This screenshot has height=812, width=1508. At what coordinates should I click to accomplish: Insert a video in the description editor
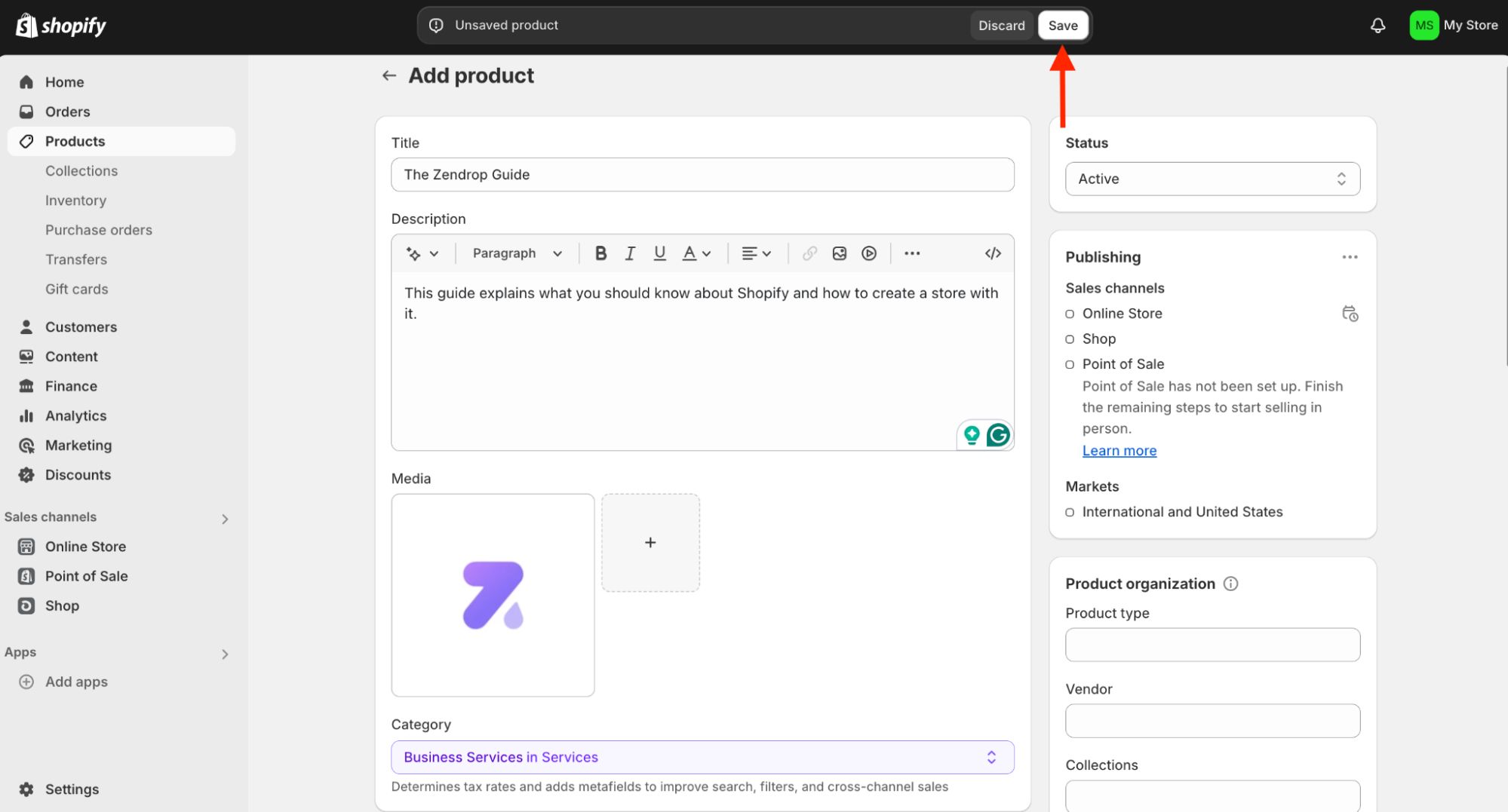(x=868, y=253)
